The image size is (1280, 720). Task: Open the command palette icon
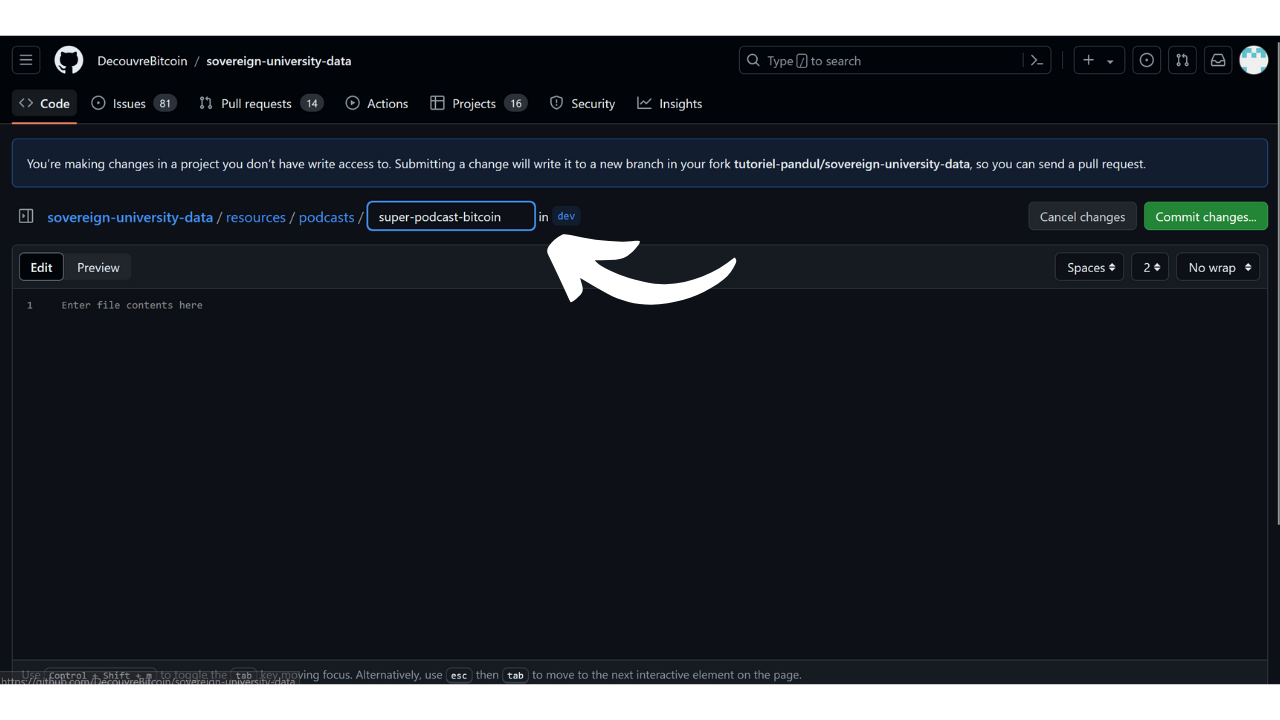(x=1037, y=61)
